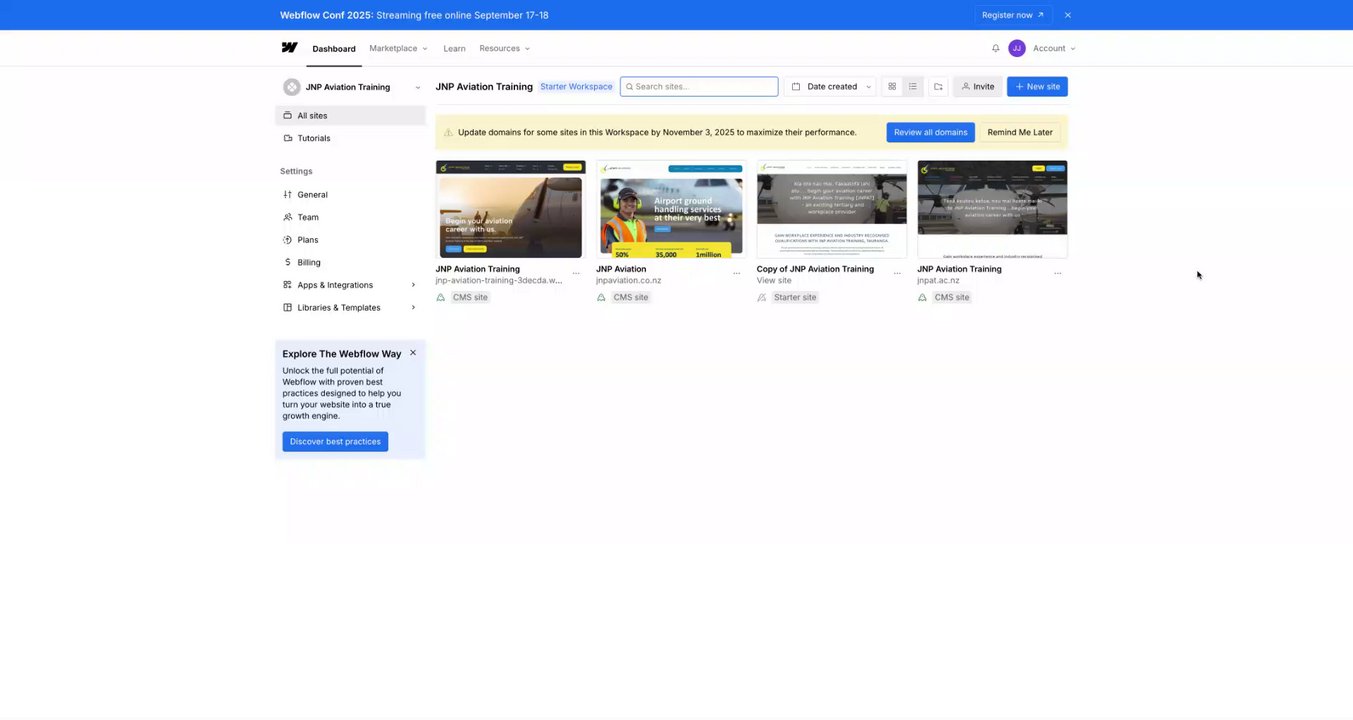Open the JNP Aviation site thumbnail

(x=671, y=209)
